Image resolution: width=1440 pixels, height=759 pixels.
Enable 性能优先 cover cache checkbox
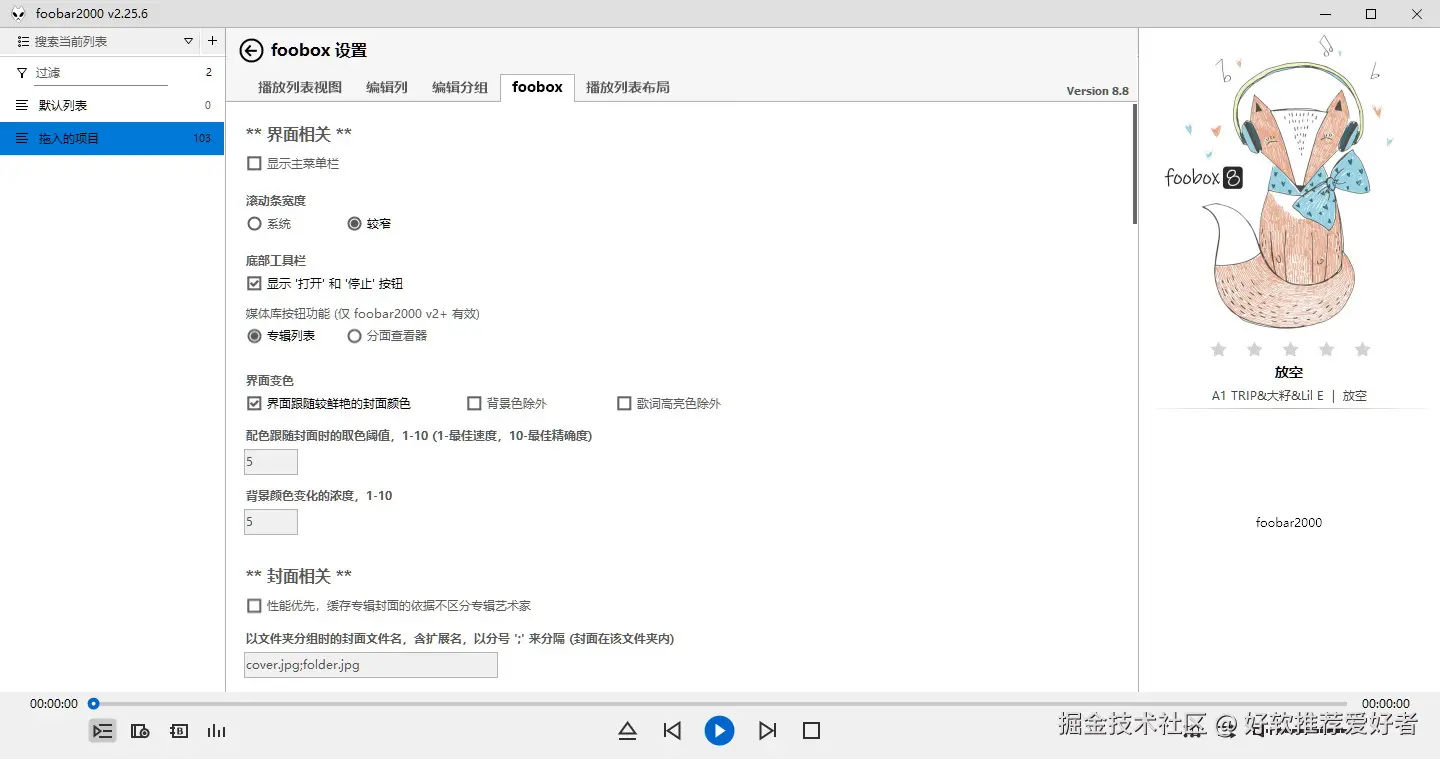tap(254, 605)
